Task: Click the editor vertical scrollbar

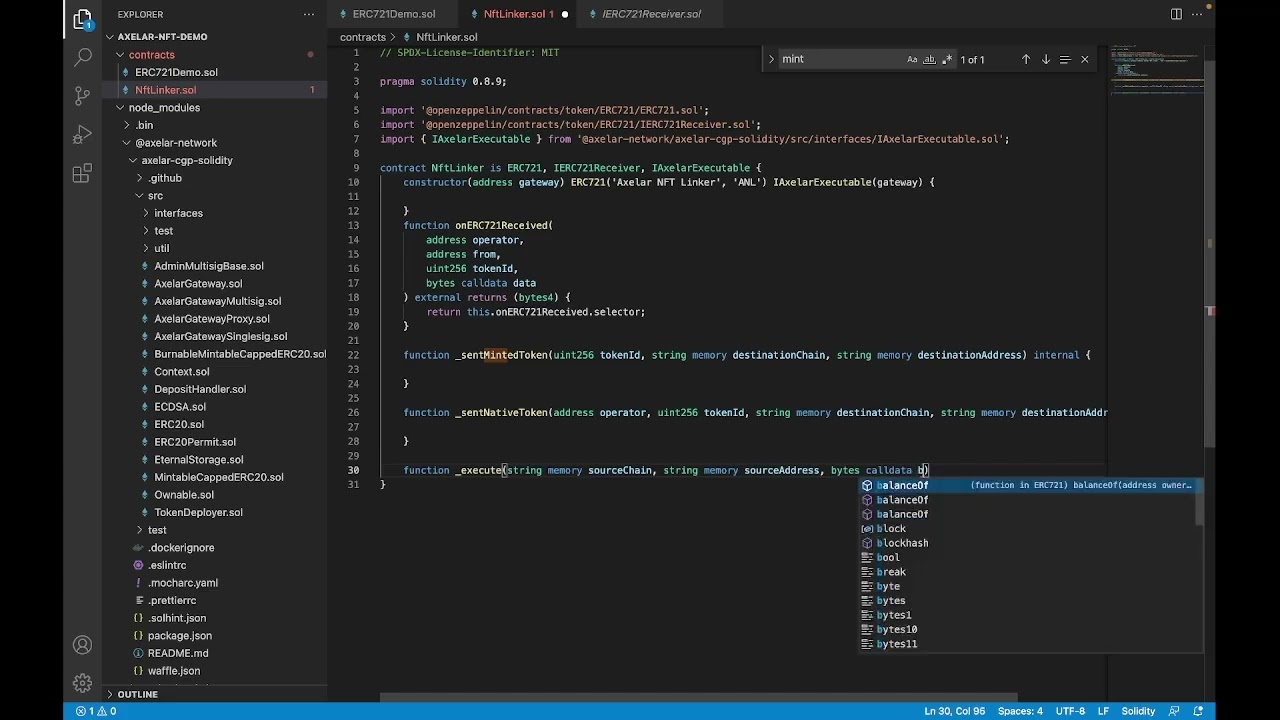Action: (1210, 255)
